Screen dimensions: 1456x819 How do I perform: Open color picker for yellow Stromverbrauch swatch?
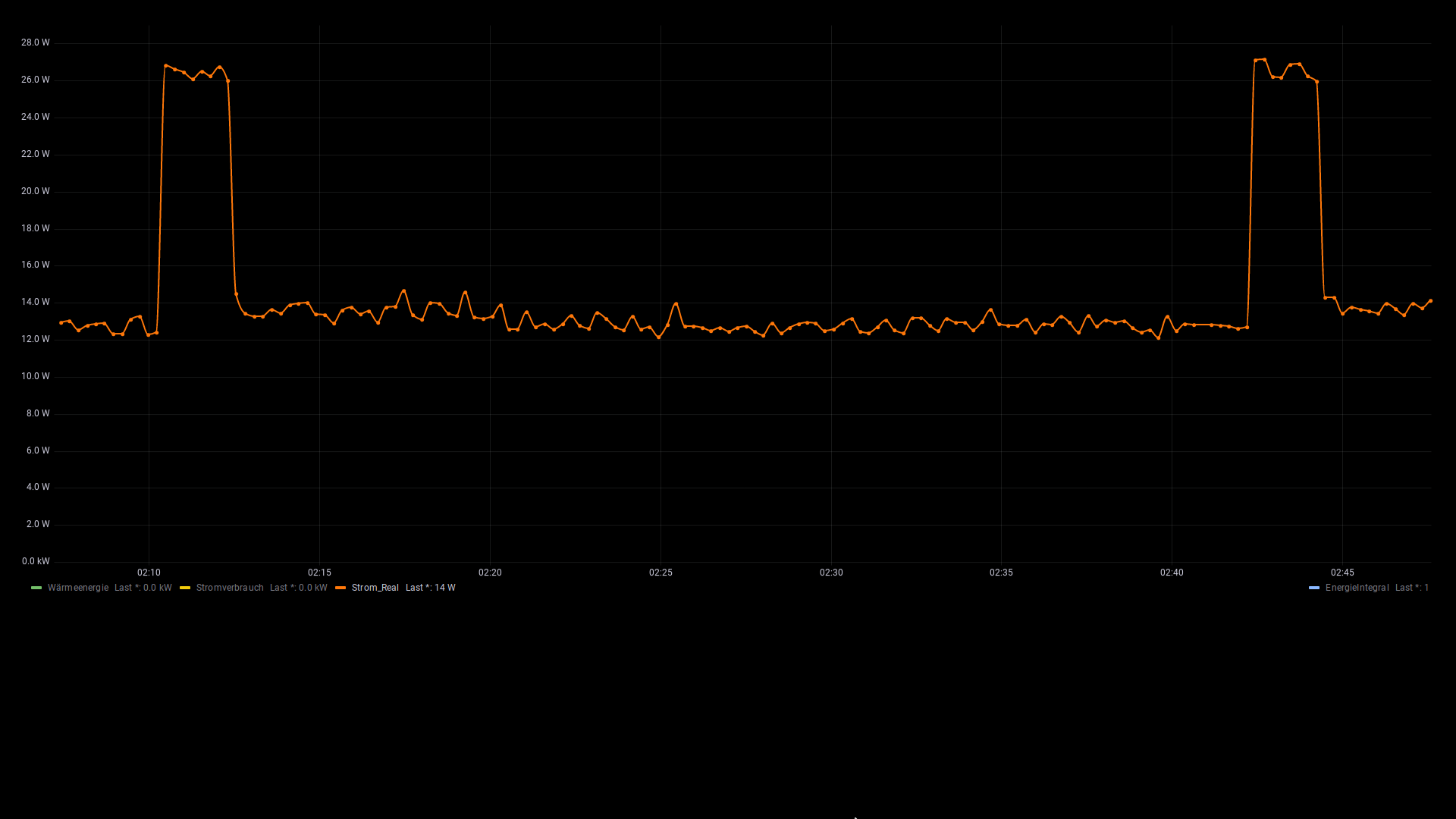pos(185,588)
